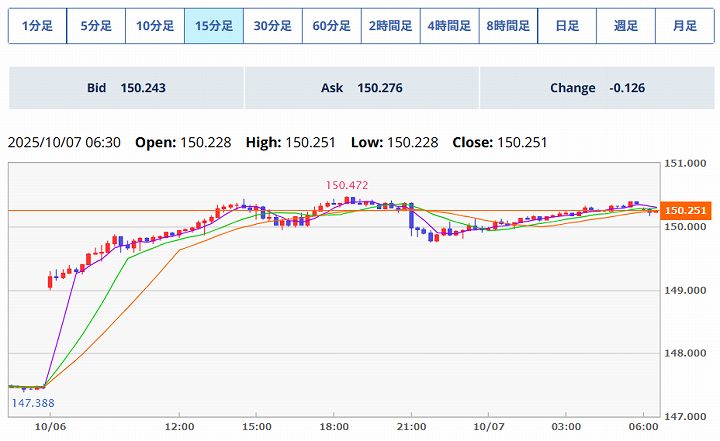This screenshot has width=720, height=441.
Task: Select the 60分足 timeframe
Action: (x=331, y=26)
